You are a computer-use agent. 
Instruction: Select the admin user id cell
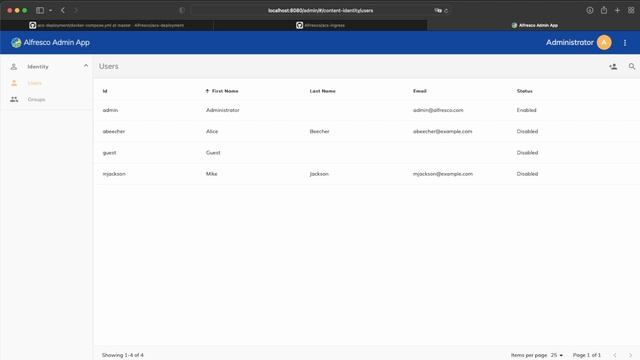[x=110, y=110]
